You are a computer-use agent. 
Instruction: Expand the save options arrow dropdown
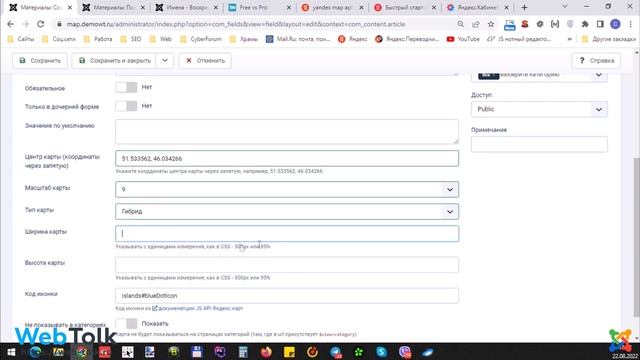(165, 60)
